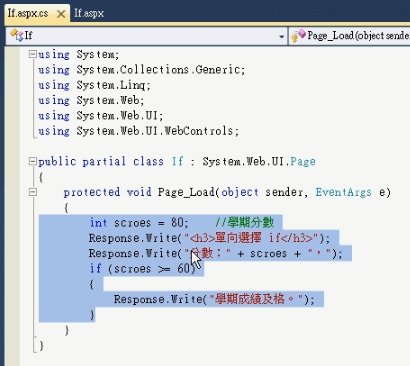Screen dimensions: 410x366
Task: Click on 'using System.Linq;' line
Action: [x=94, y=85]
